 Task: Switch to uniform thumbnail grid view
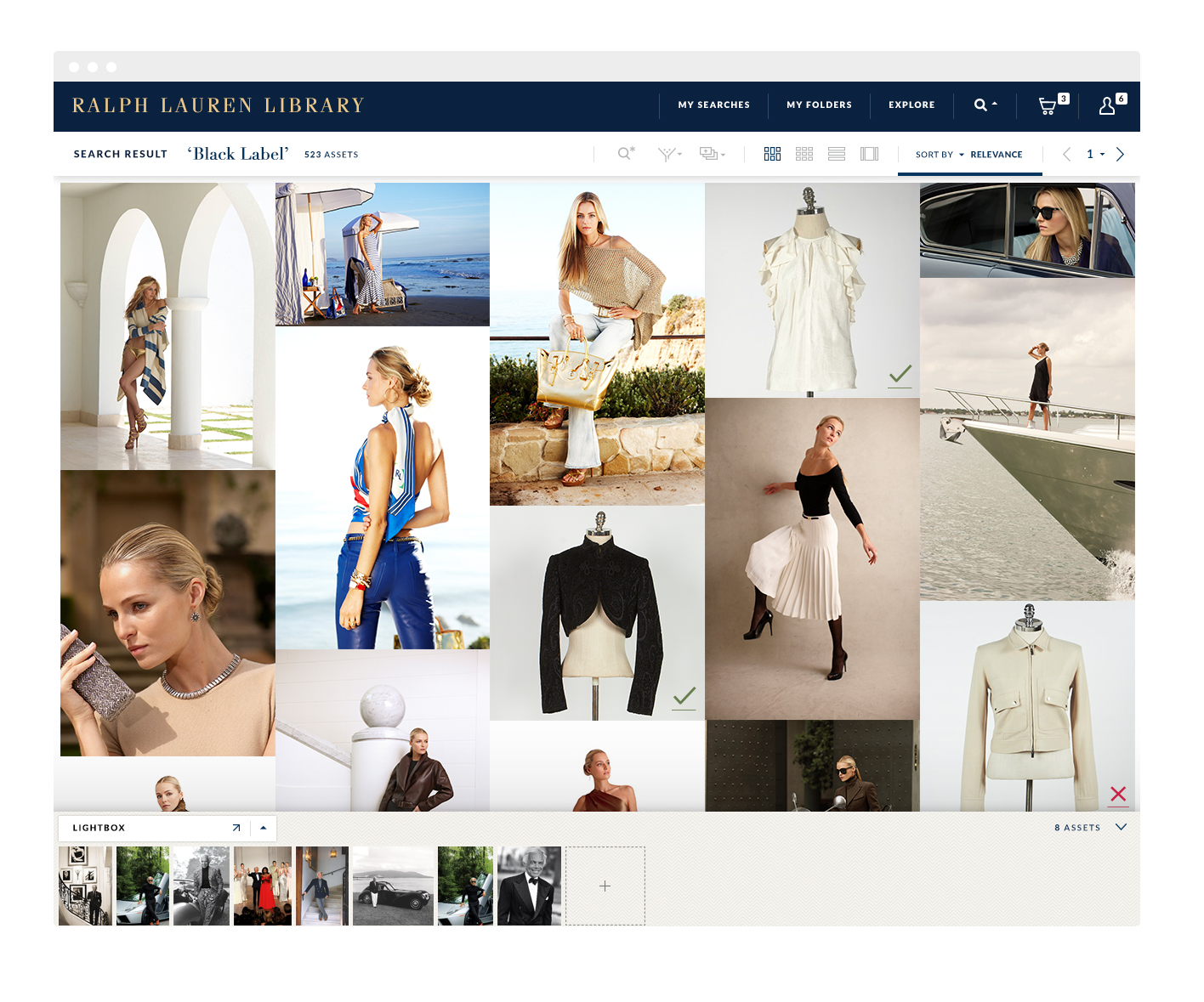tap(804, 154)
